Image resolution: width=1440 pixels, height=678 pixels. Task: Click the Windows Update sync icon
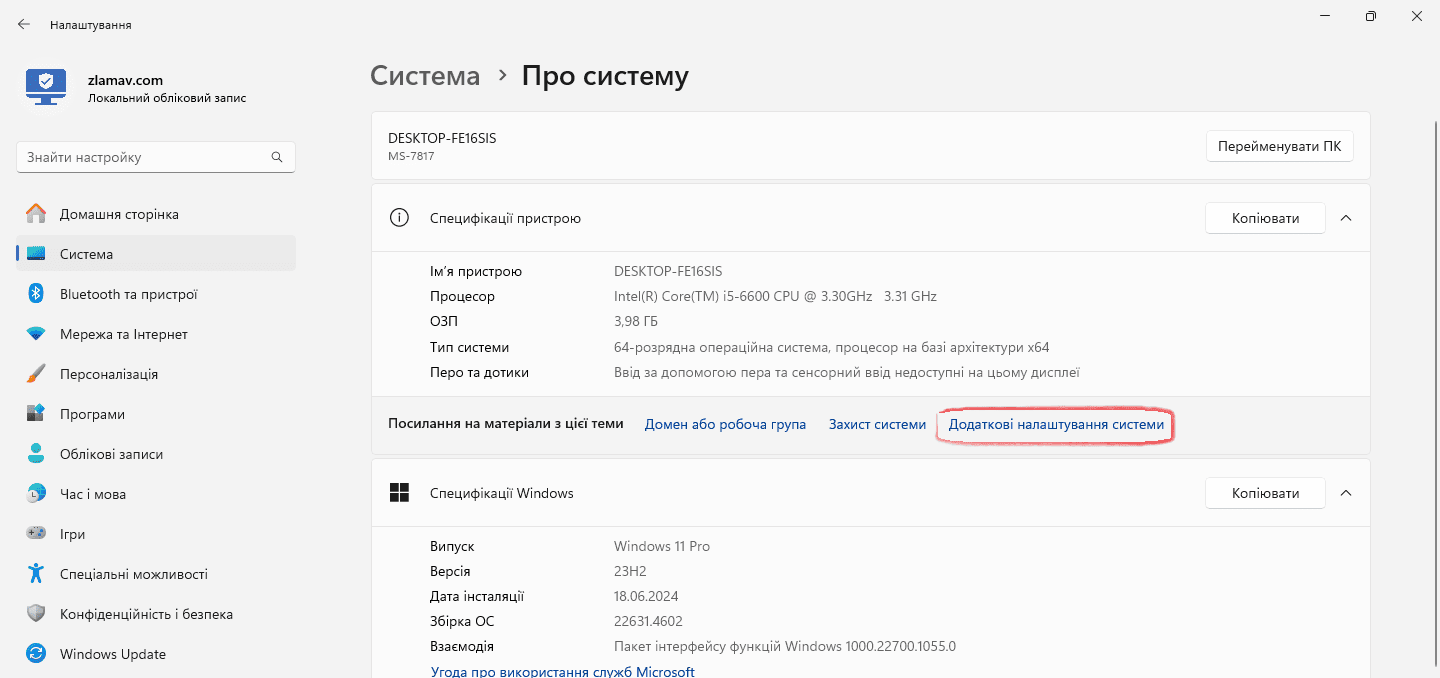pyautogui.click(x=36, y=654)
